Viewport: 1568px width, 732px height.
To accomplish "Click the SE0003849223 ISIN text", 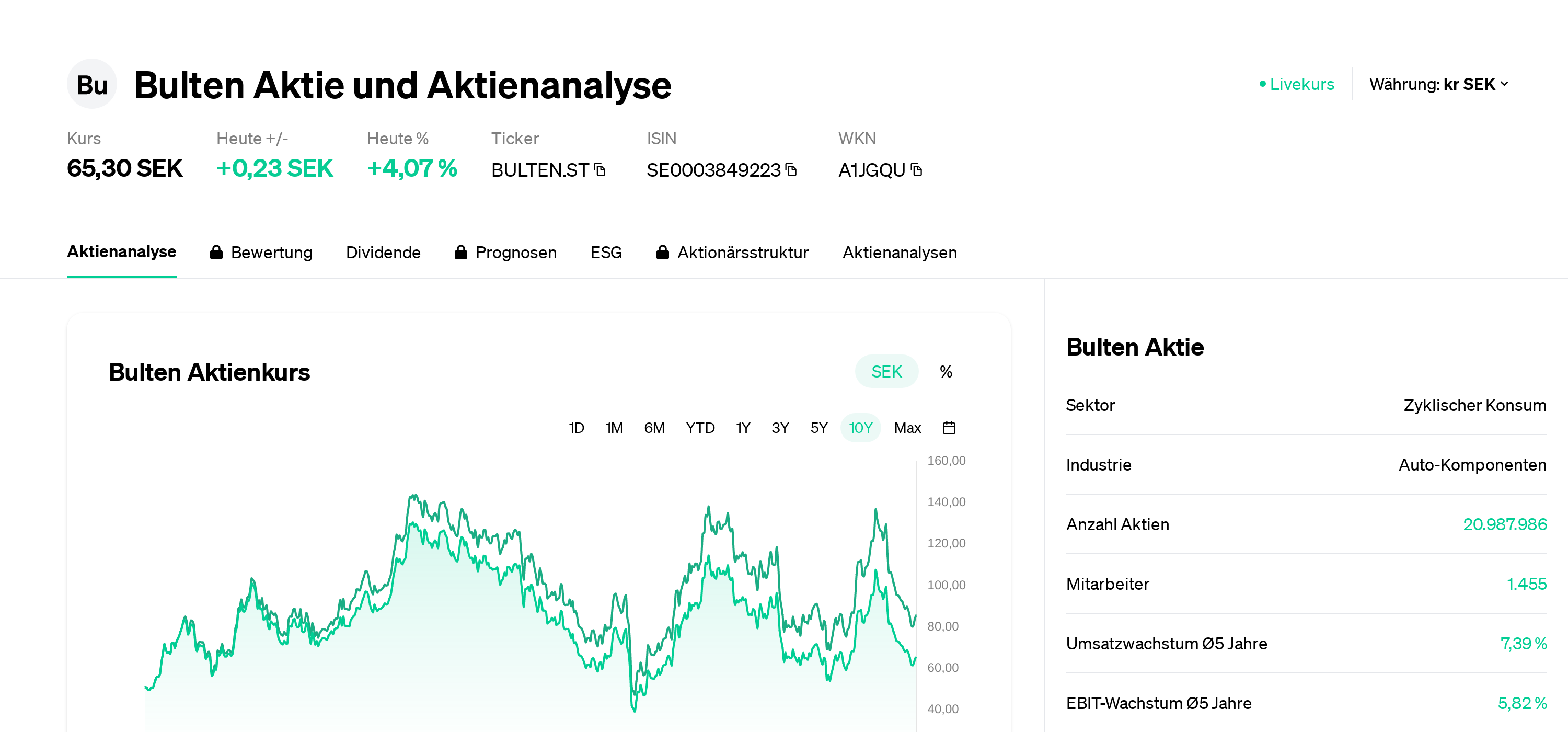I will (x=713, y=170).
